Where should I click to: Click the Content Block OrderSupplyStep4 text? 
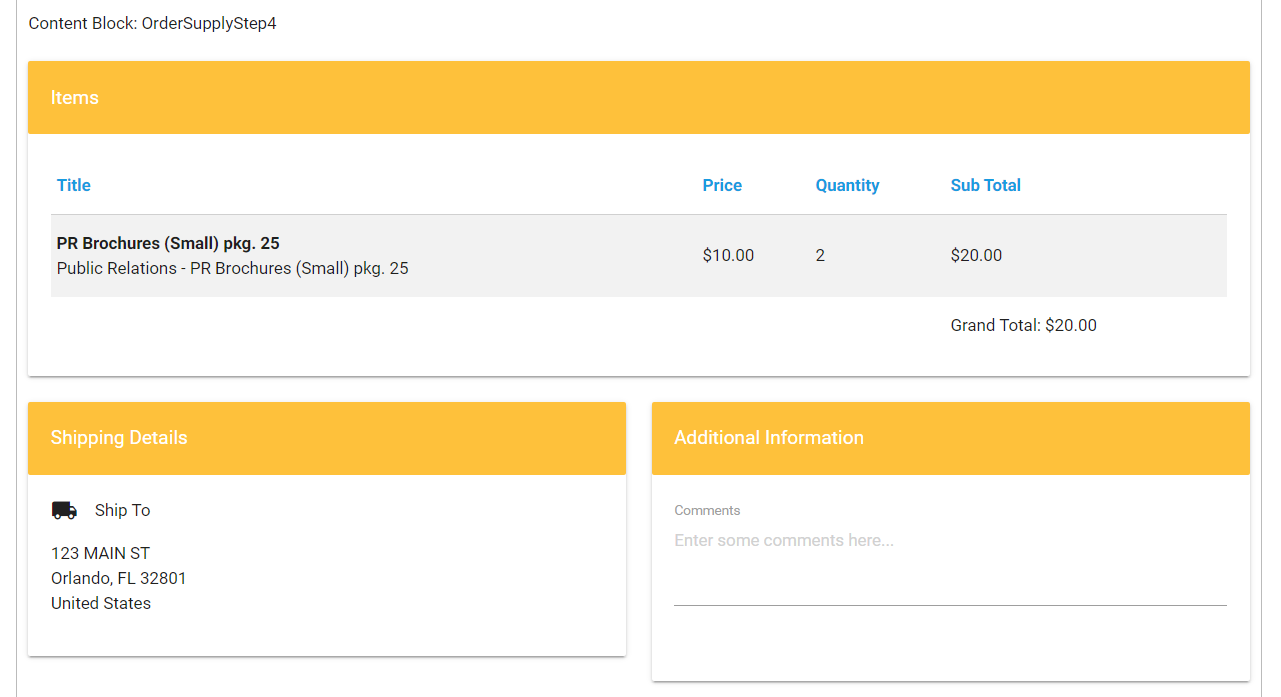click(152, 23)
